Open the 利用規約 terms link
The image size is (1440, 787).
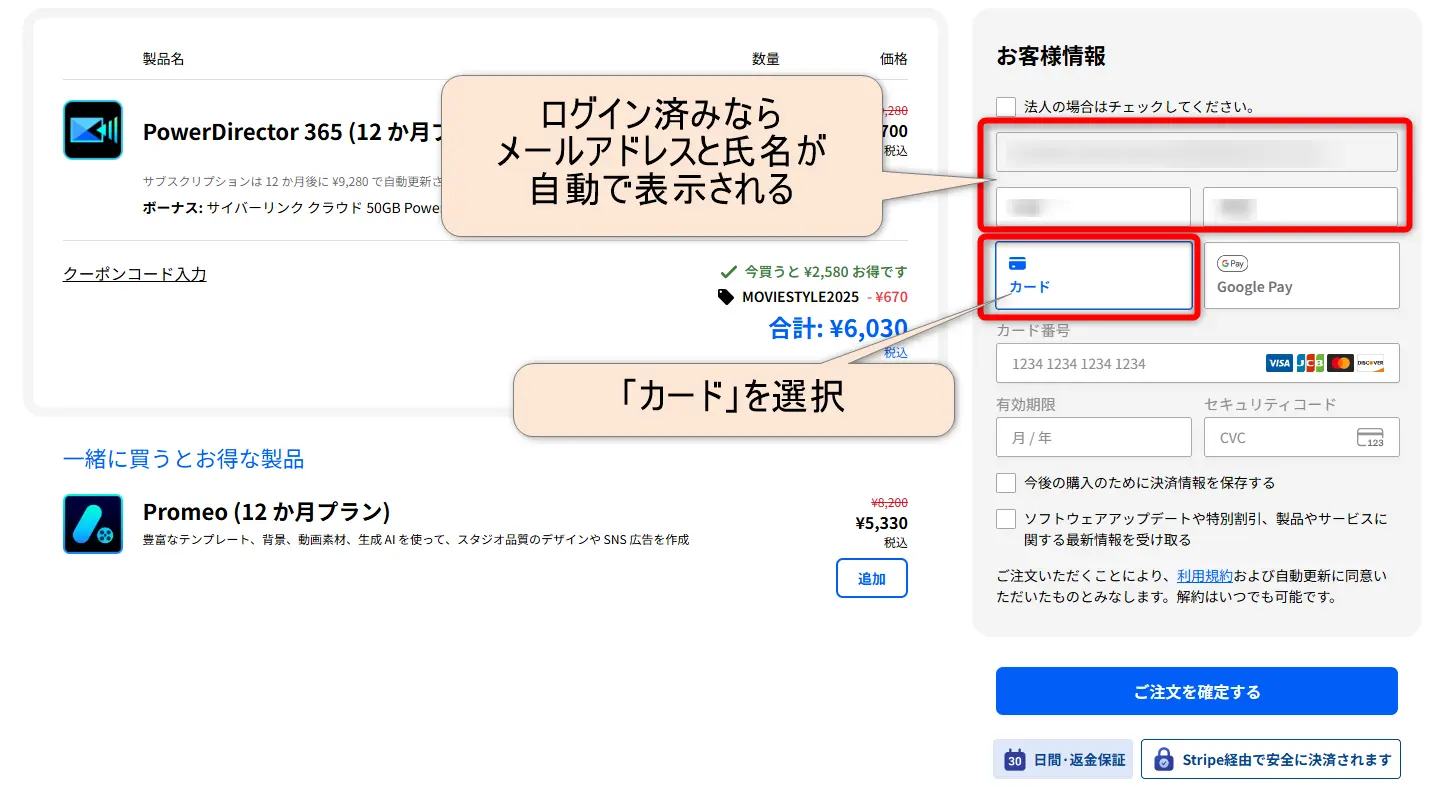pos(1205,574)
